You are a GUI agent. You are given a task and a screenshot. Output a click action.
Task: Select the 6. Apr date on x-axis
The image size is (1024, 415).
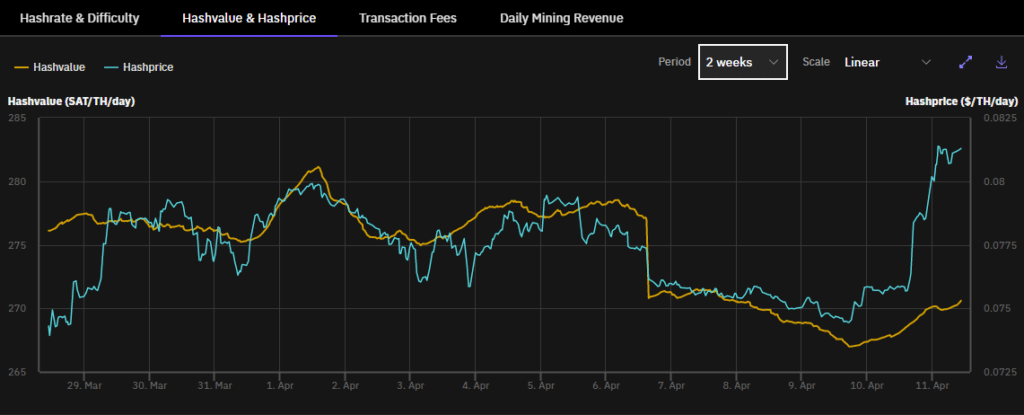(606, 384)
